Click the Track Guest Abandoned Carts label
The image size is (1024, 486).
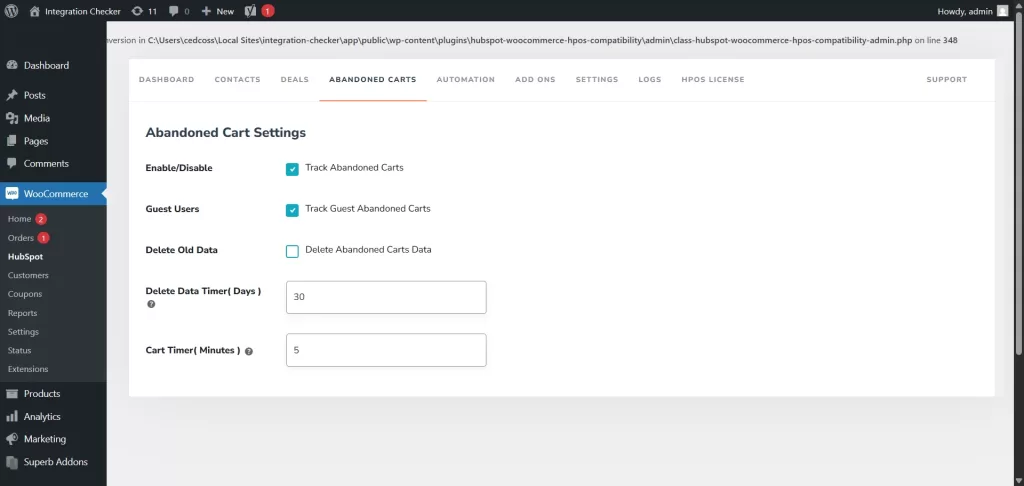click(x=368, y=209)
